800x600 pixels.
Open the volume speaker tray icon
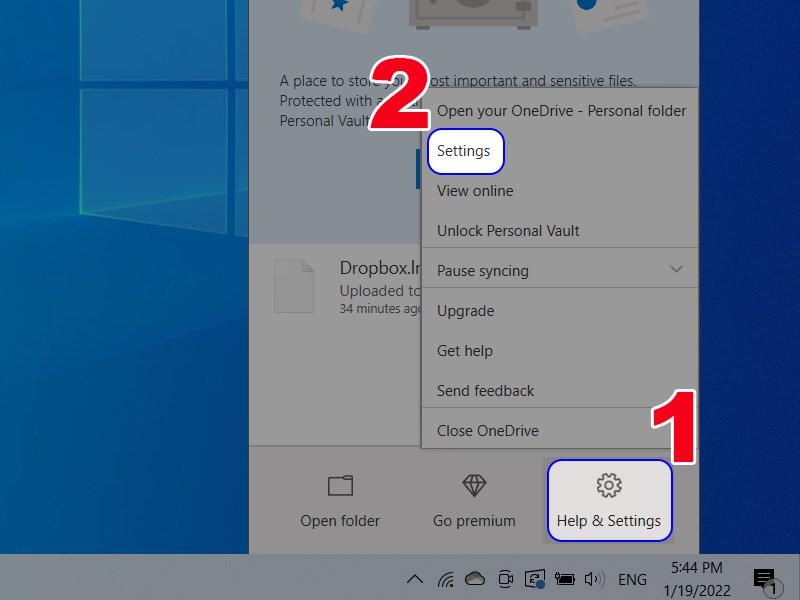(x=594, y=579)
